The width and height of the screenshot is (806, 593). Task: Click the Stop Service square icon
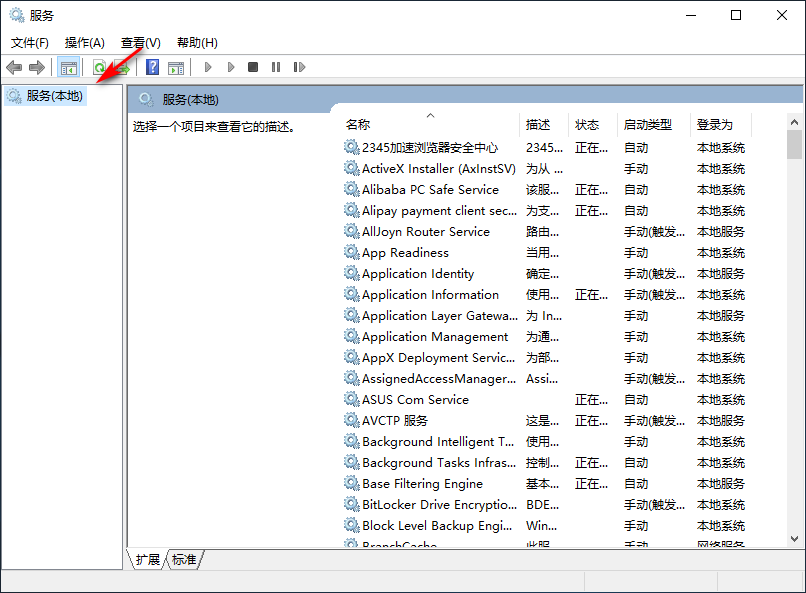tap(255, 67)
